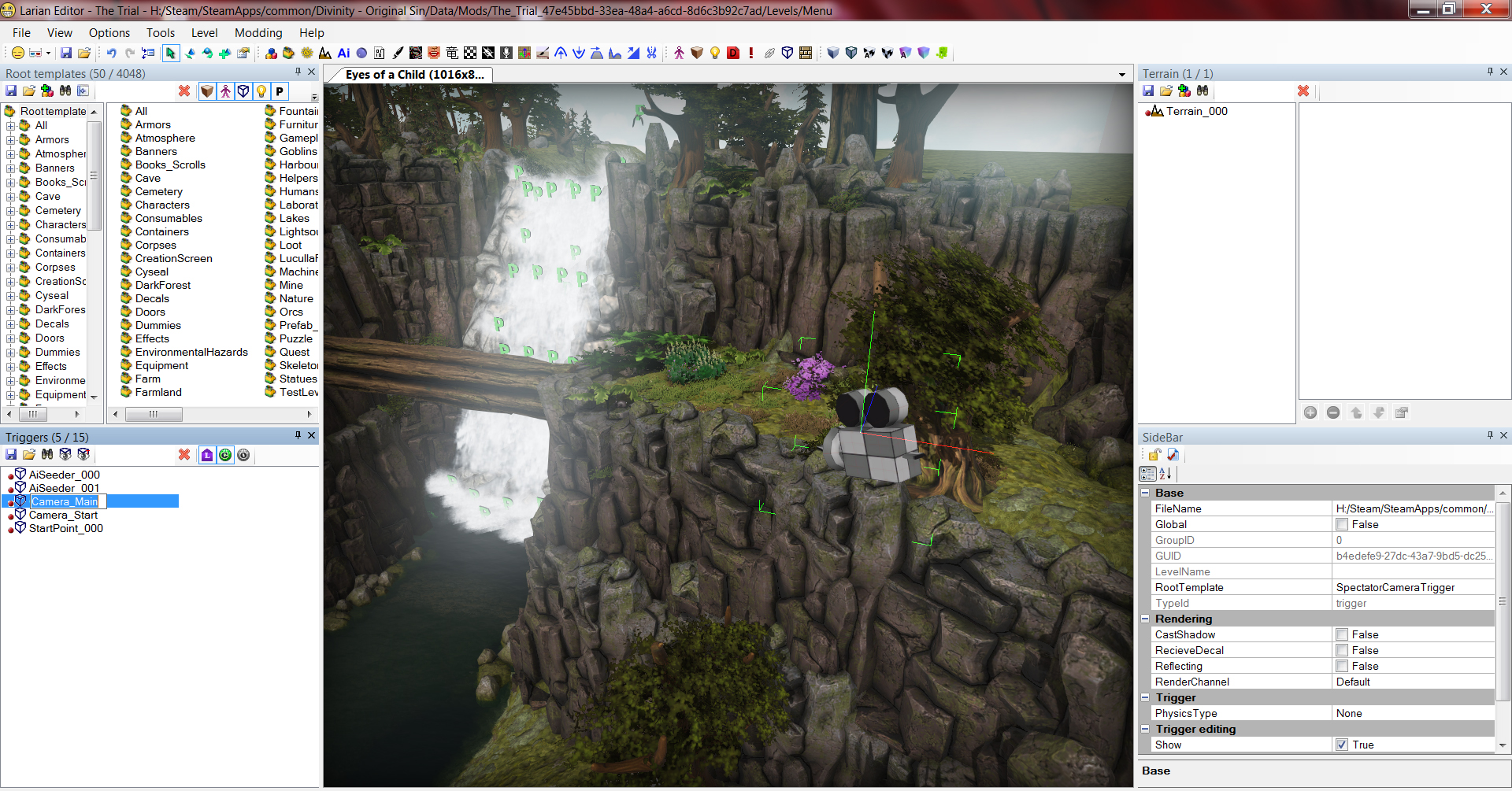Image resolution: width=1512 pixels, height=791 pixels.
Task: Expand the Cemetery node in root template tree
Action: [x=11, y=211]
